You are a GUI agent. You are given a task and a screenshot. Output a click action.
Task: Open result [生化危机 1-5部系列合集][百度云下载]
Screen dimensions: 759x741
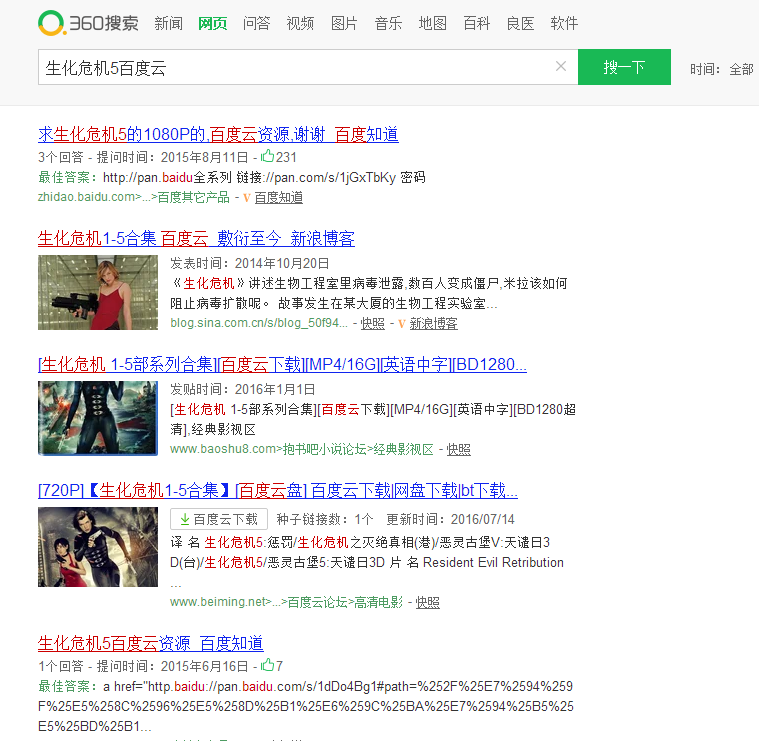(x=282, y=364)
